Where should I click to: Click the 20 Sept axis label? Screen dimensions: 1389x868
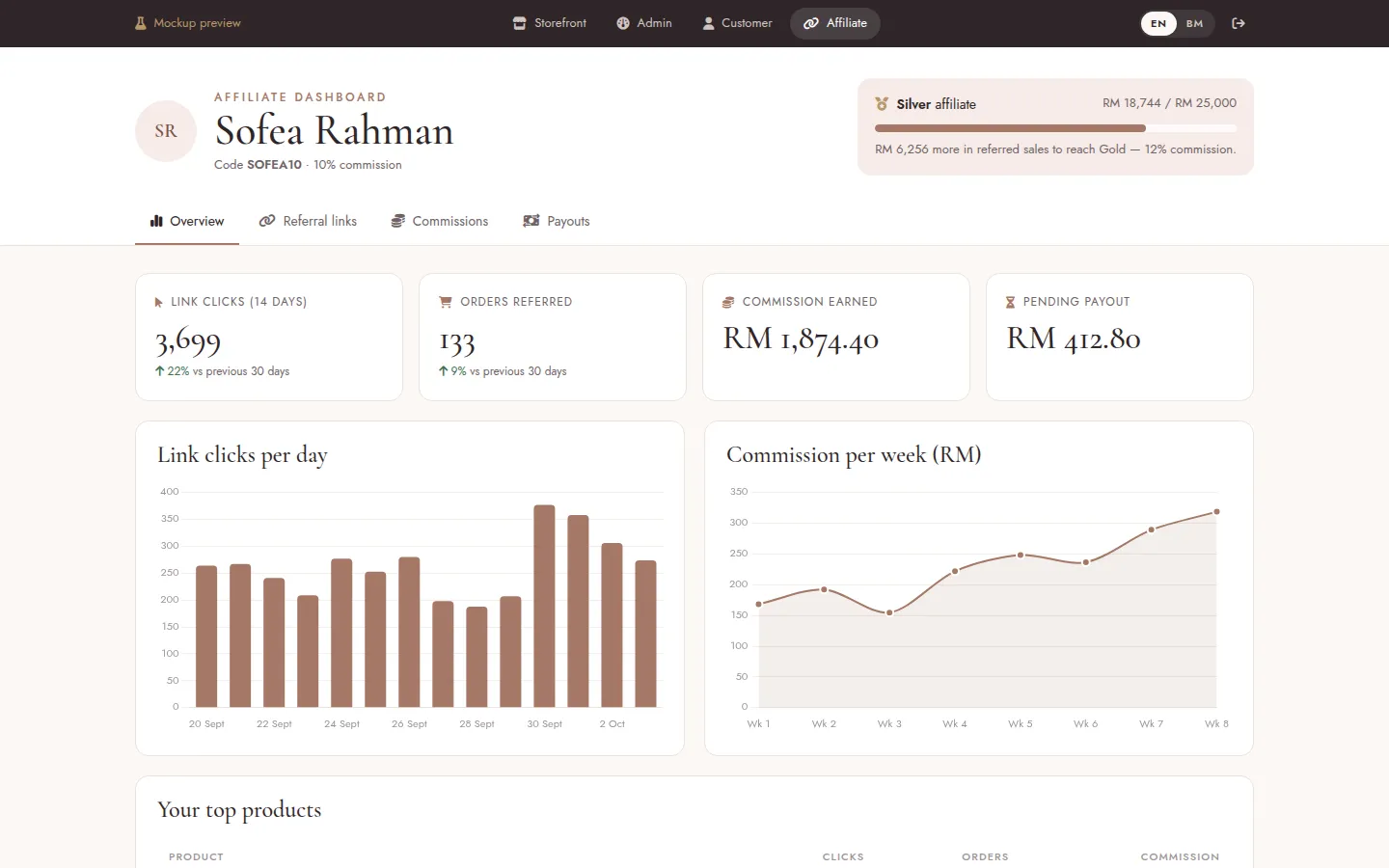click(x=206, y=724)
